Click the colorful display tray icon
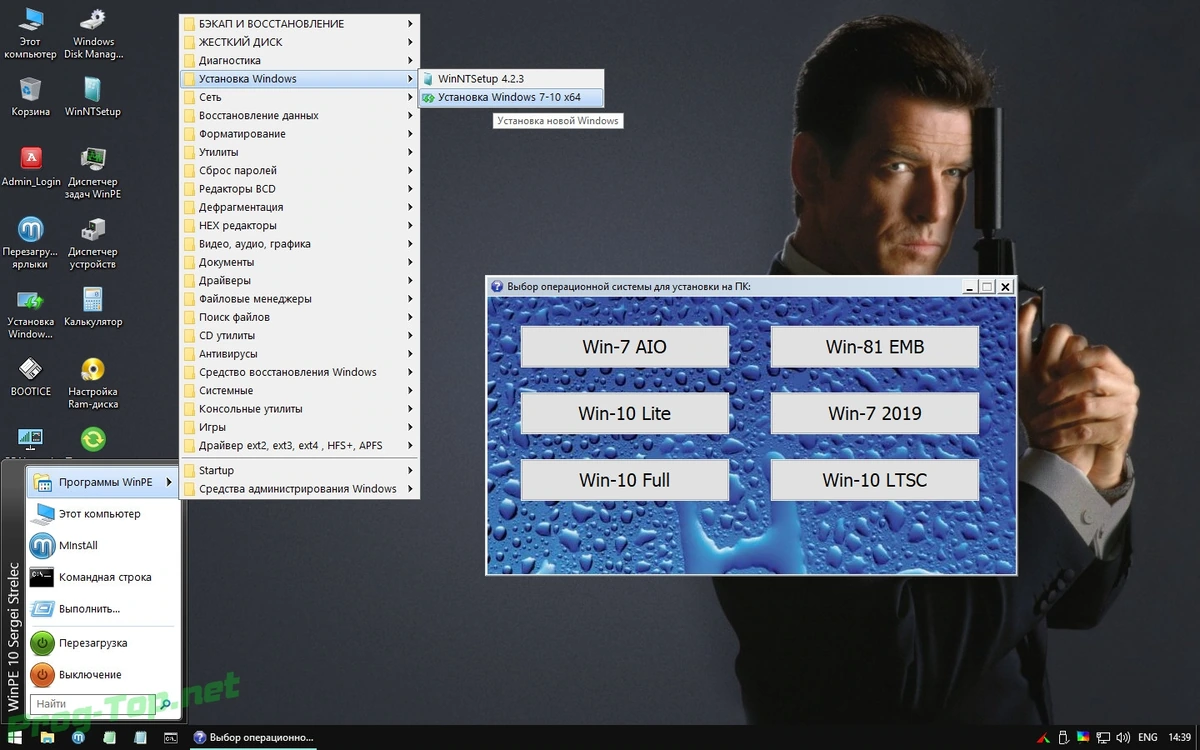This screenshot has width=1200, height=750. pos(1083,737)
